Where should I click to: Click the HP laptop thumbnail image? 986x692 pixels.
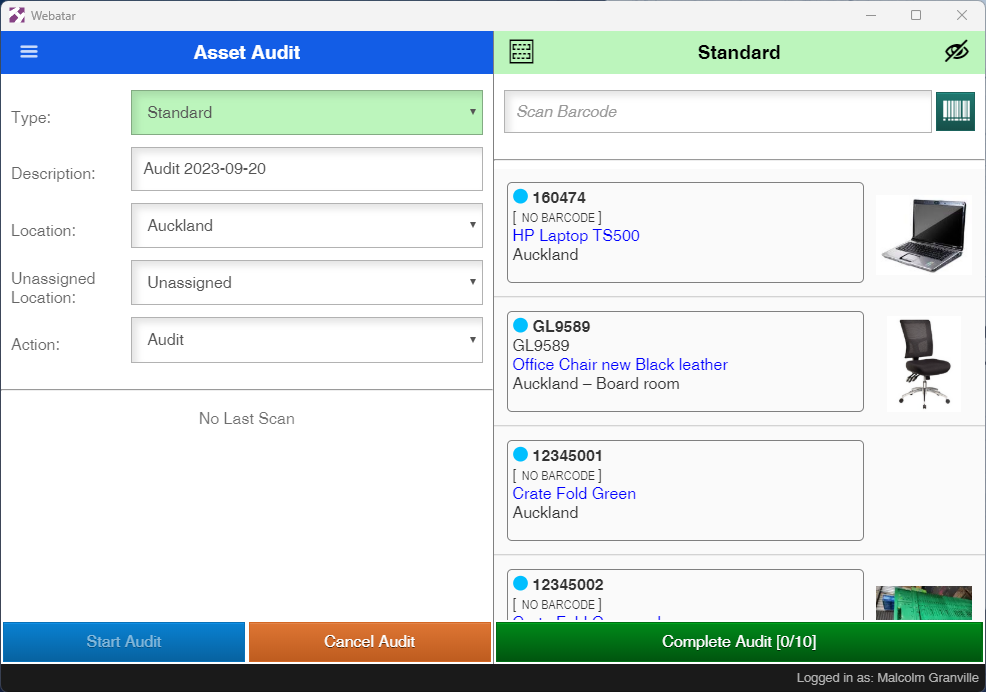(924, 235)
